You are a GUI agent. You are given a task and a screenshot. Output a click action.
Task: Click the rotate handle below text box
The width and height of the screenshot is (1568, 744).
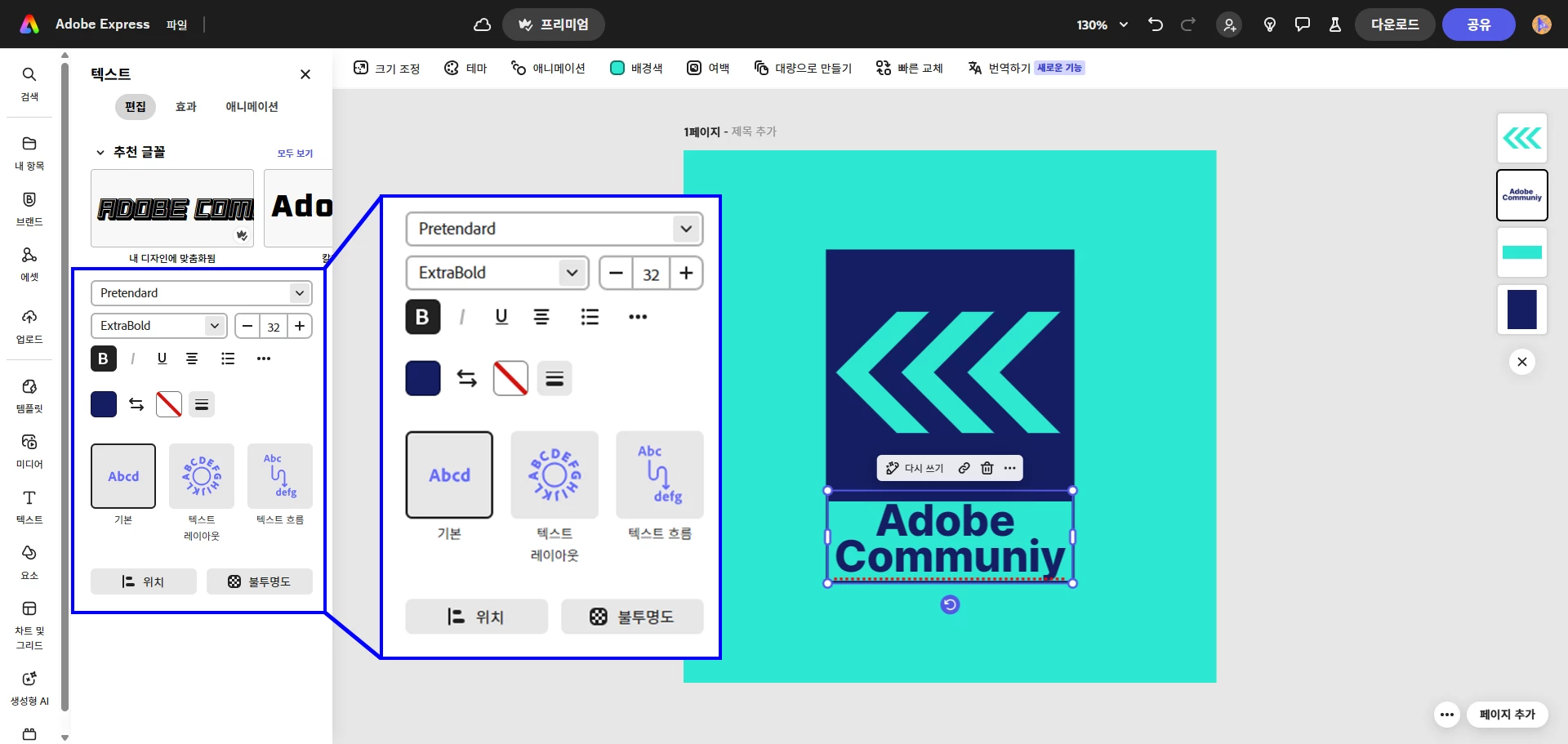click(950, 604)
